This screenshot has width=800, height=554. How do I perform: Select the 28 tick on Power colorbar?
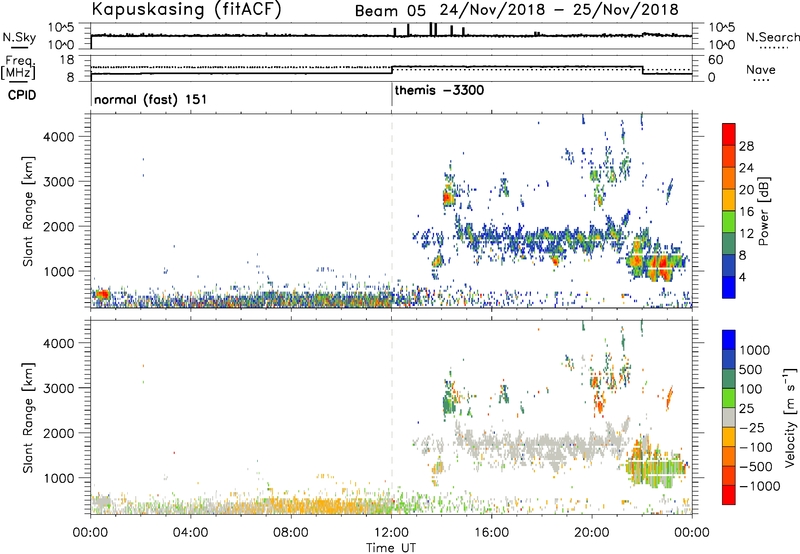(x=746, y=146)
